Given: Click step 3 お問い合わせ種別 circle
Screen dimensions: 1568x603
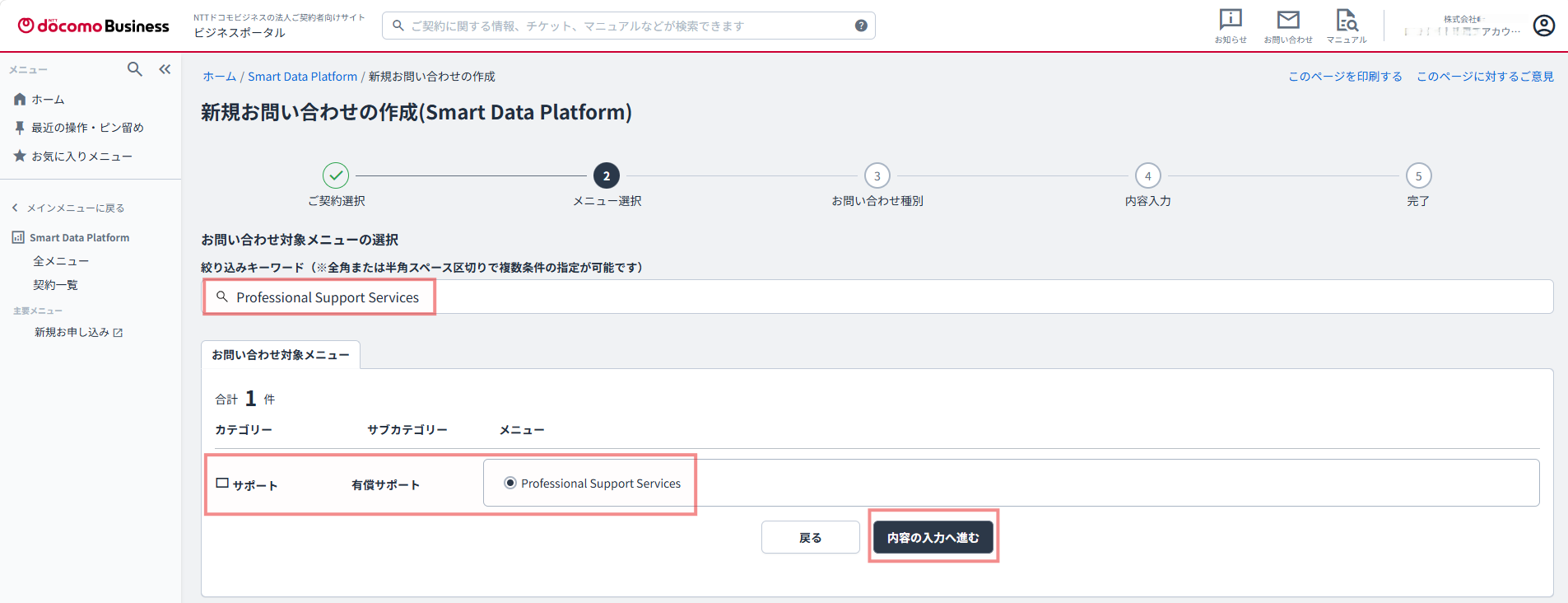Looking at the screenshot, I should point(877,175).
